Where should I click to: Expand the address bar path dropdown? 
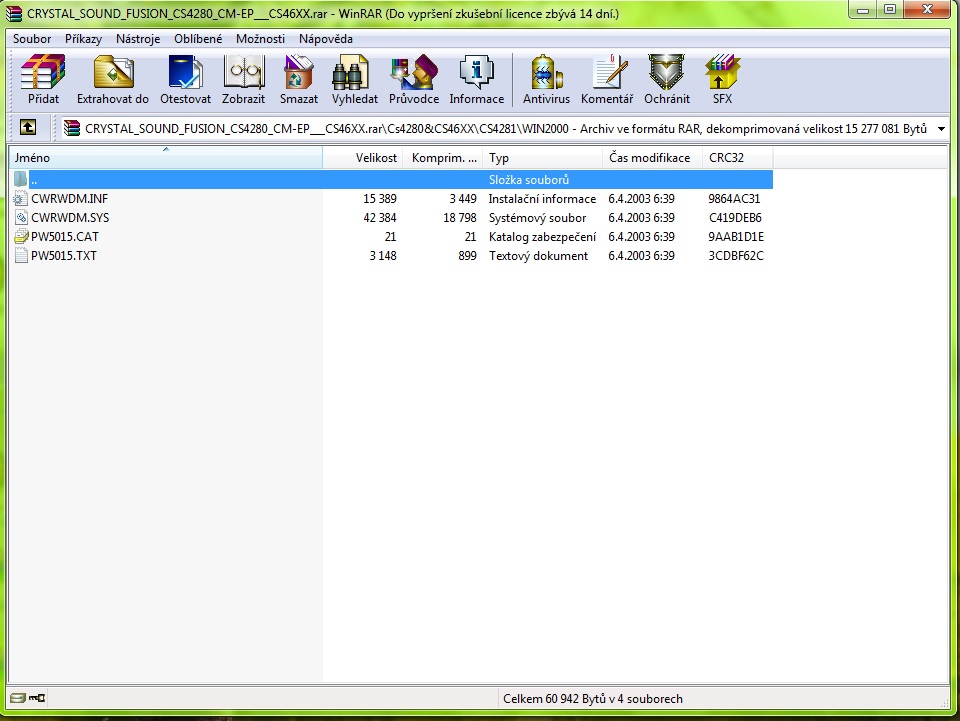(x=942, y=129)
